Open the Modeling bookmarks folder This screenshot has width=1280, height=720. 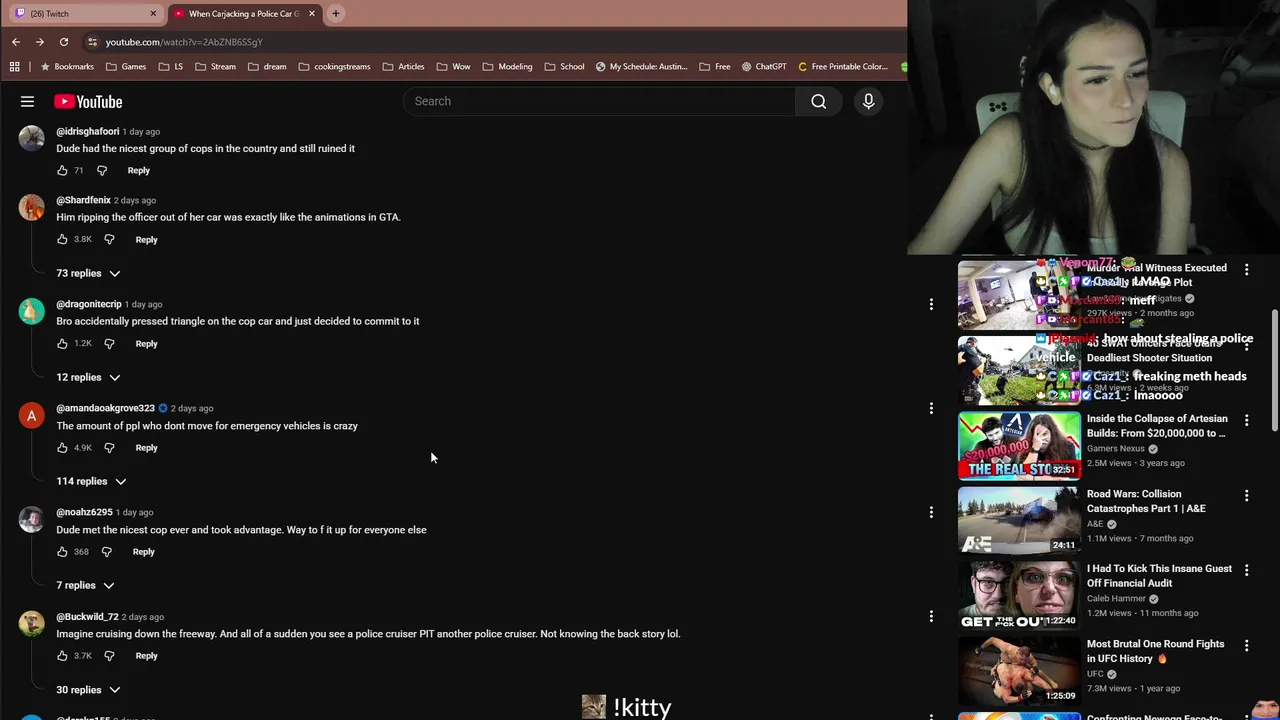click(x=507, y=67)
